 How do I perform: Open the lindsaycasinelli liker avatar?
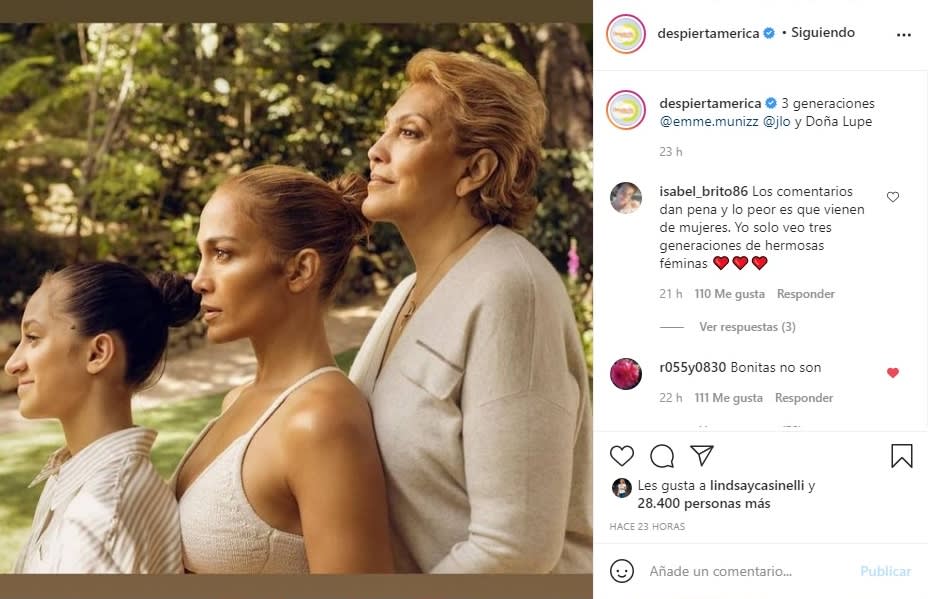(x=622, y=487)
